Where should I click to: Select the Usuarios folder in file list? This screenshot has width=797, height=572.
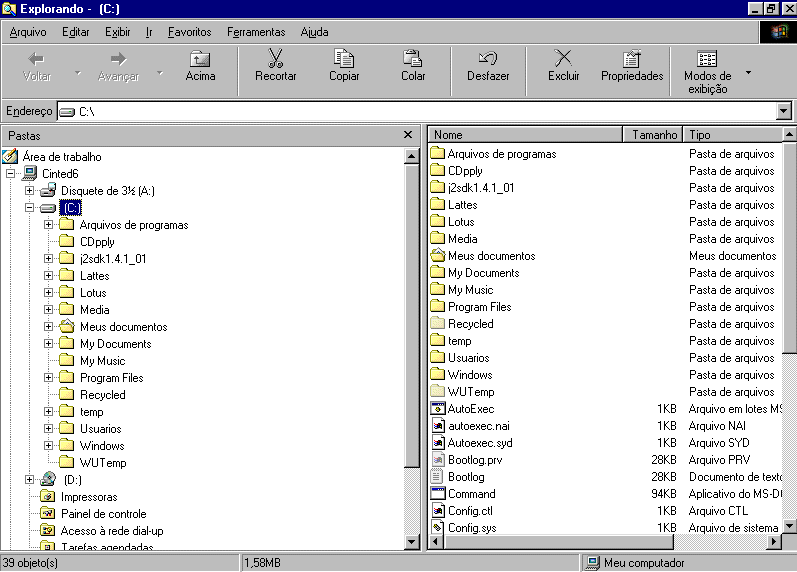[x=468, y=357]
